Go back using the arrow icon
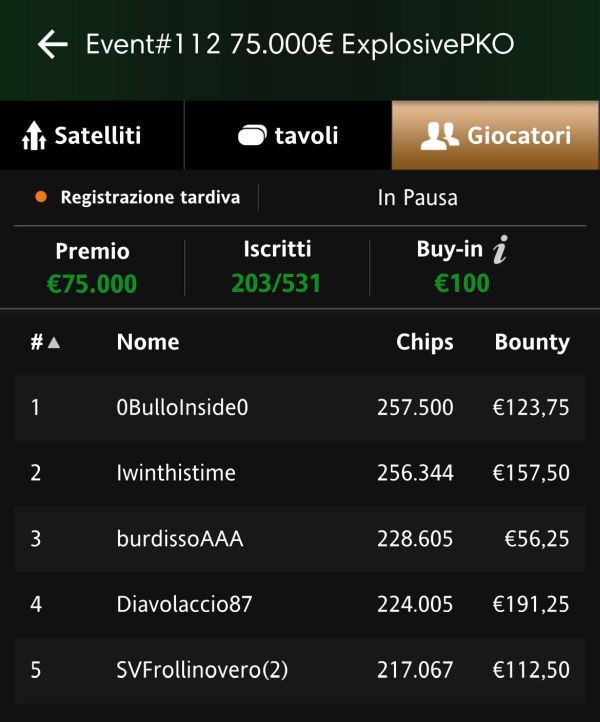Viewport: 600px width, 722px height. coord(52,44)
